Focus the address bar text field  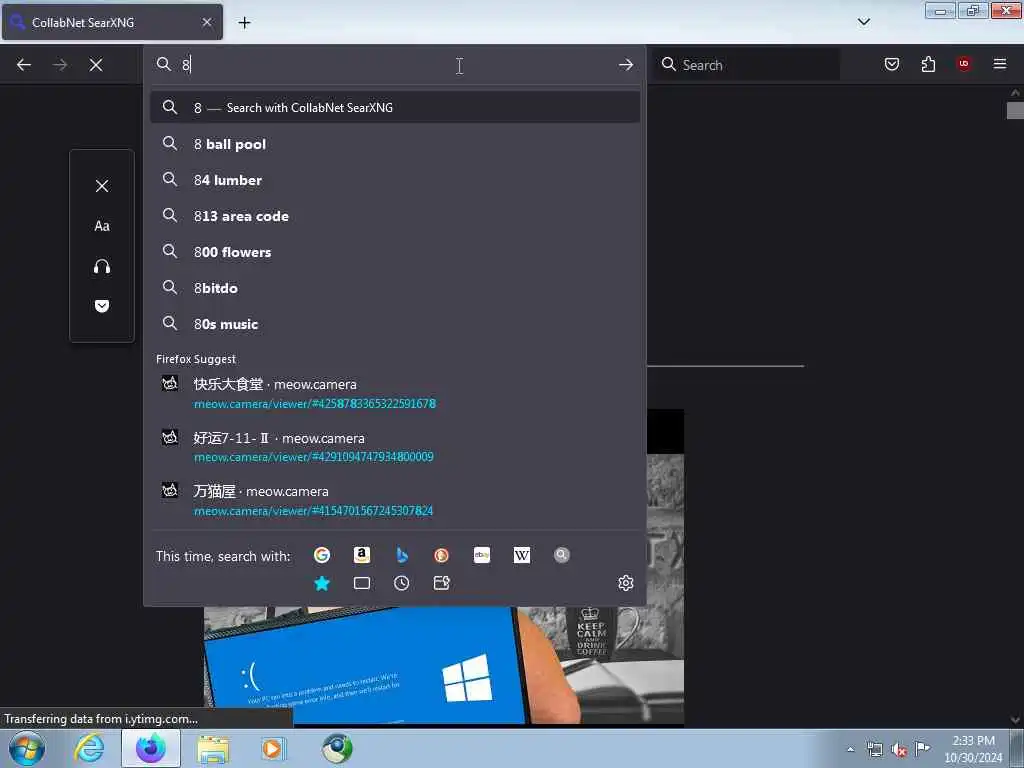coord(392,65)
